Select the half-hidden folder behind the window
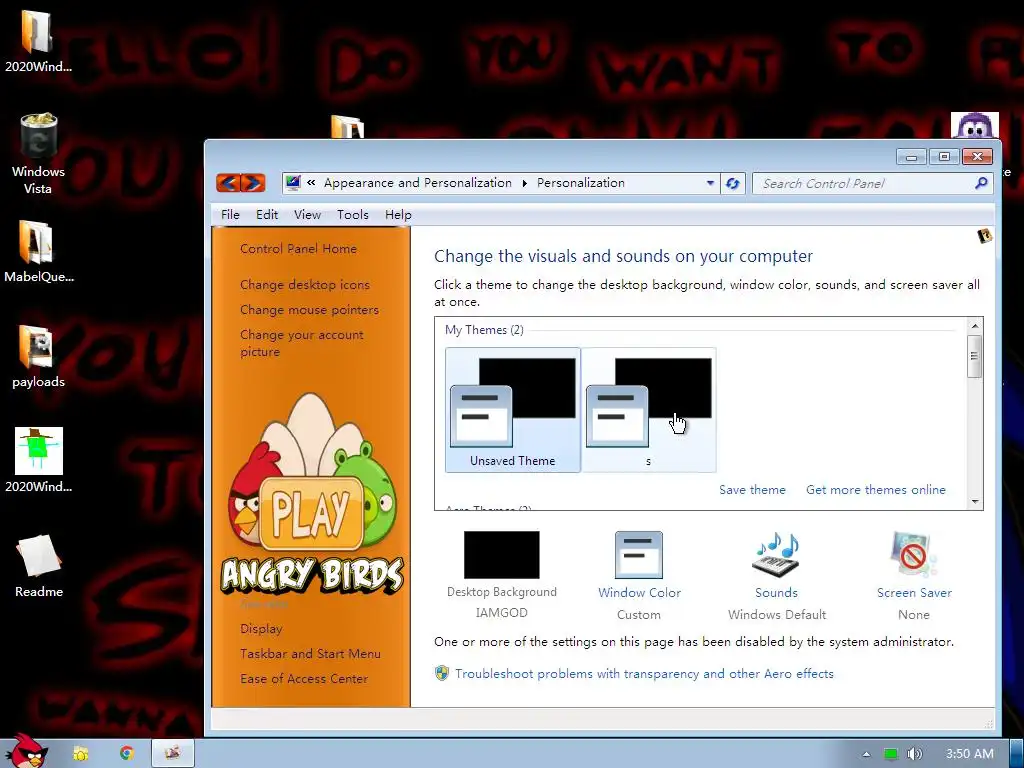Viewport: 1024px width, 768px height. coord(347,127)
